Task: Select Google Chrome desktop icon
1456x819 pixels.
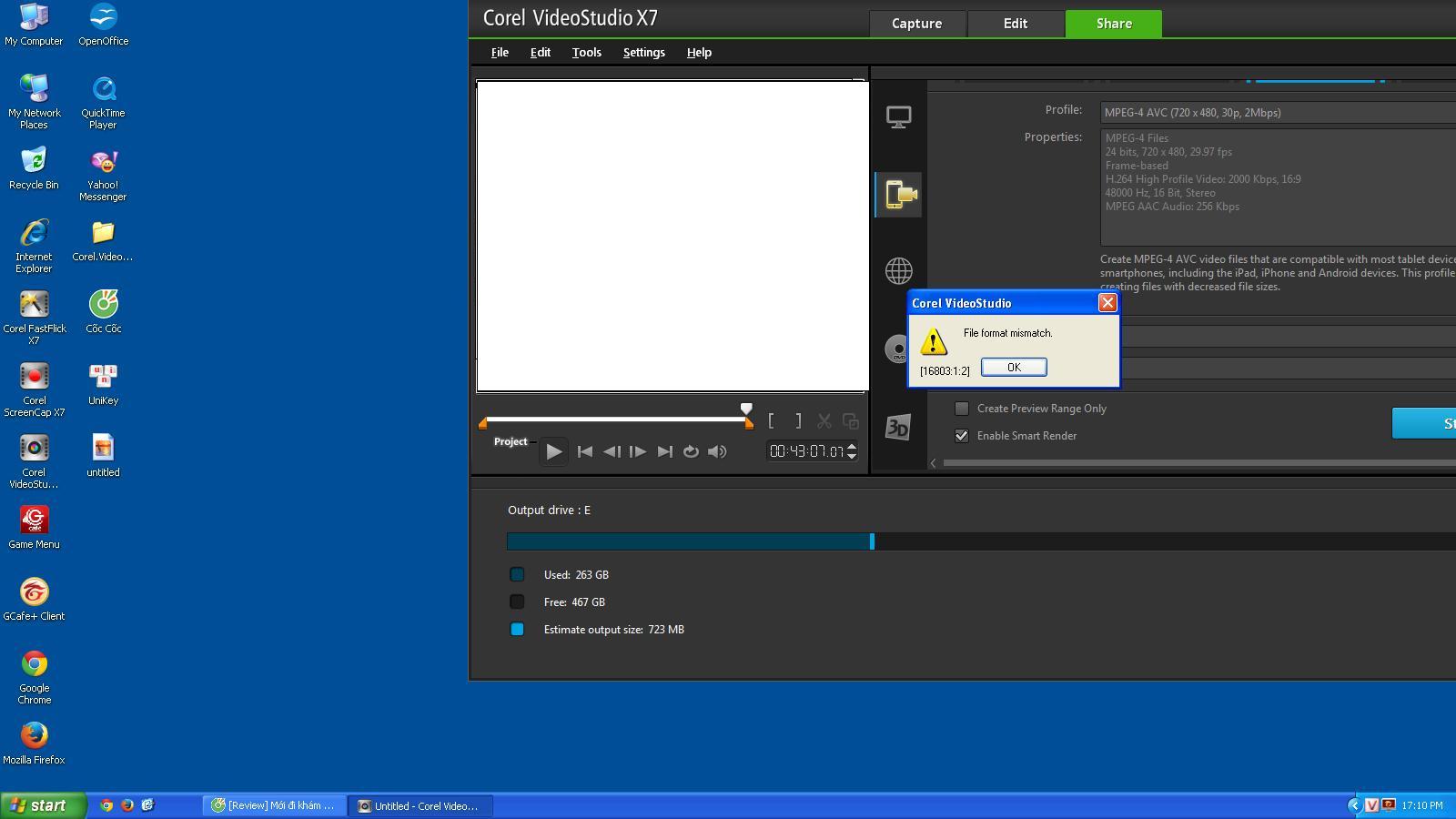Action: pyautogui.click(x=34, y=677)
